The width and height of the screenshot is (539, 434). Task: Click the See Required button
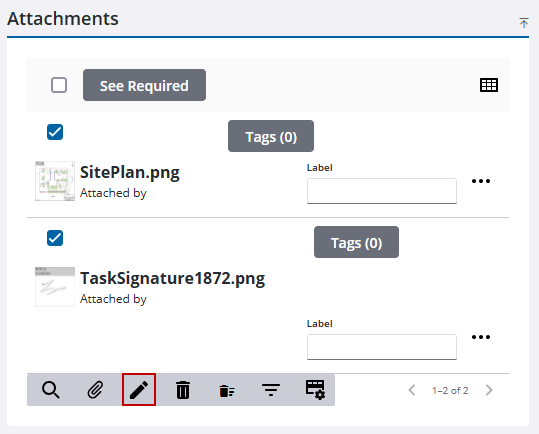(144, 85)
